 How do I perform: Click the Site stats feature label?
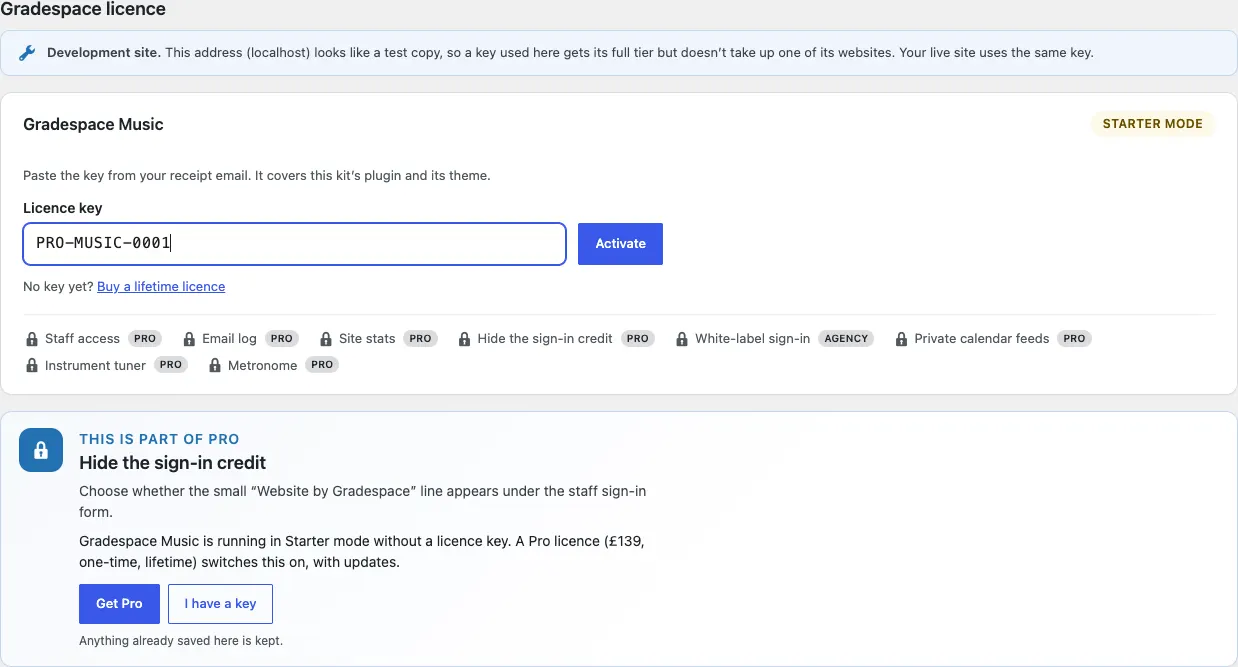coord(367,339)
